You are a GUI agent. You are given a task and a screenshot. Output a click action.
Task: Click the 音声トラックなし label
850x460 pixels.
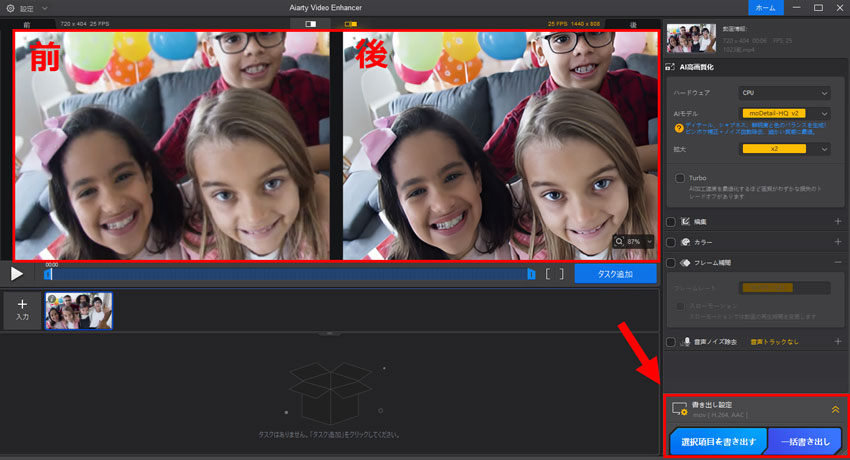[x=774, y=342]
